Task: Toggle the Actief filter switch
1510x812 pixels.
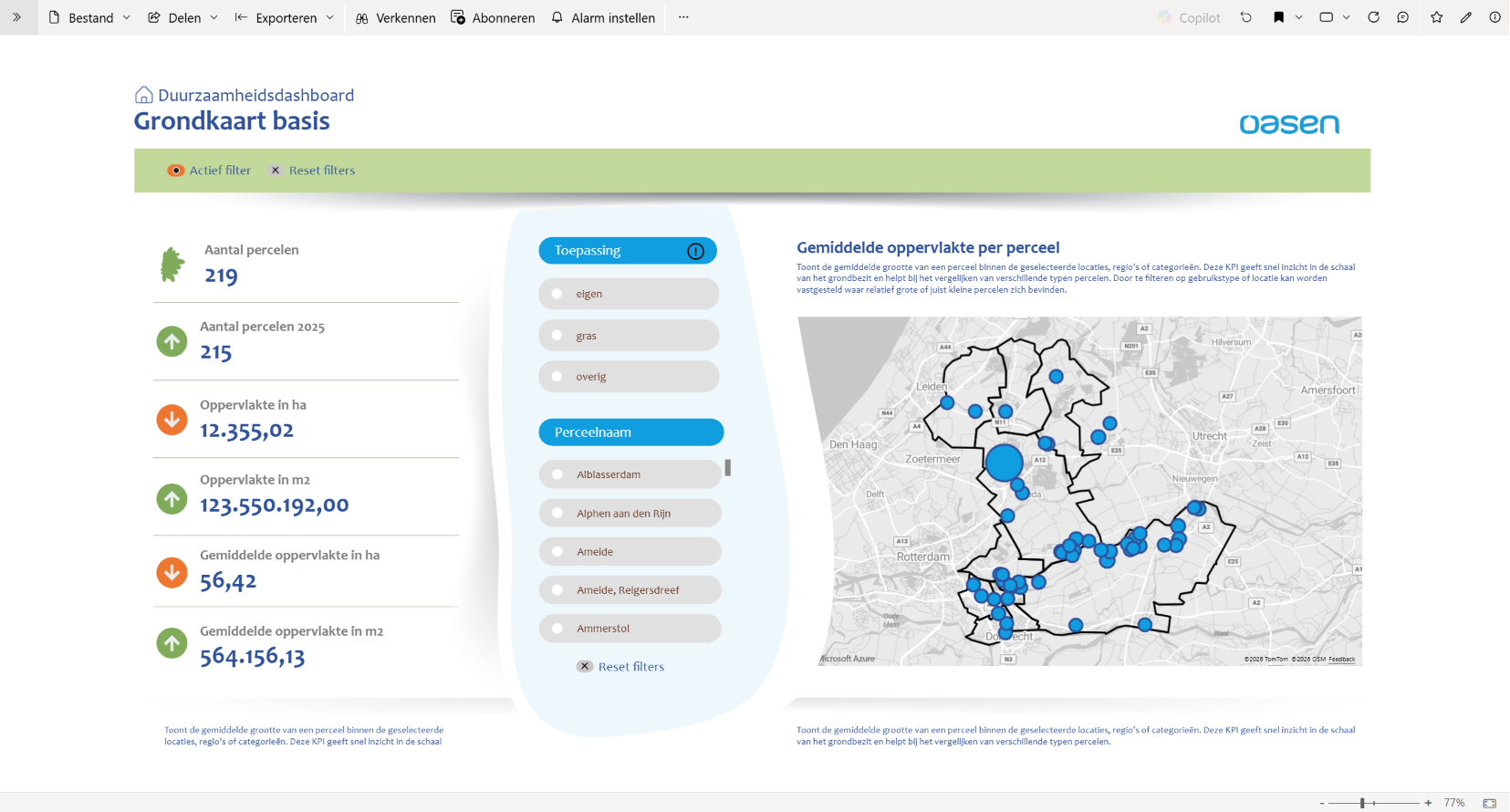Action: [176, 171]
